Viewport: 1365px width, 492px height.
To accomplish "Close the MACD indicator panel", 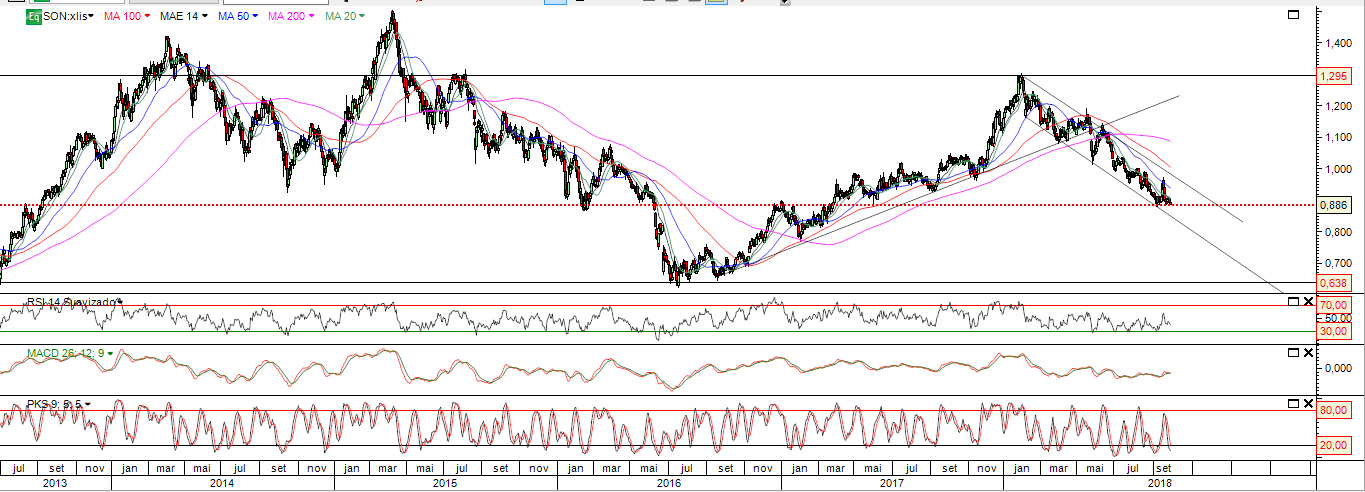I will pyautogui.click(x=1309, y=353).
